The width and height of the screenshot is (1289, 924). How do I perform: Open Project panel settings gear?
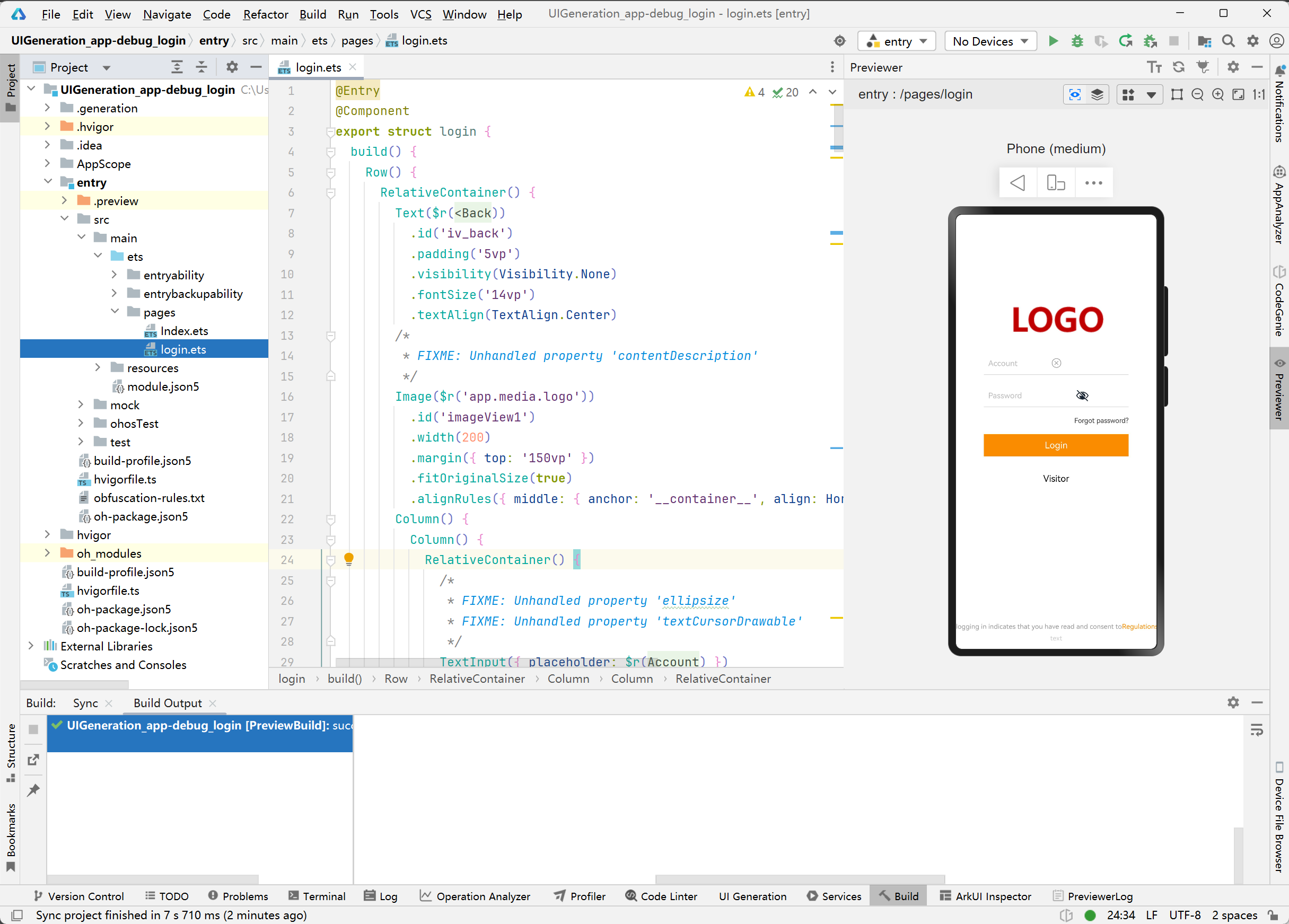(232, 67)
